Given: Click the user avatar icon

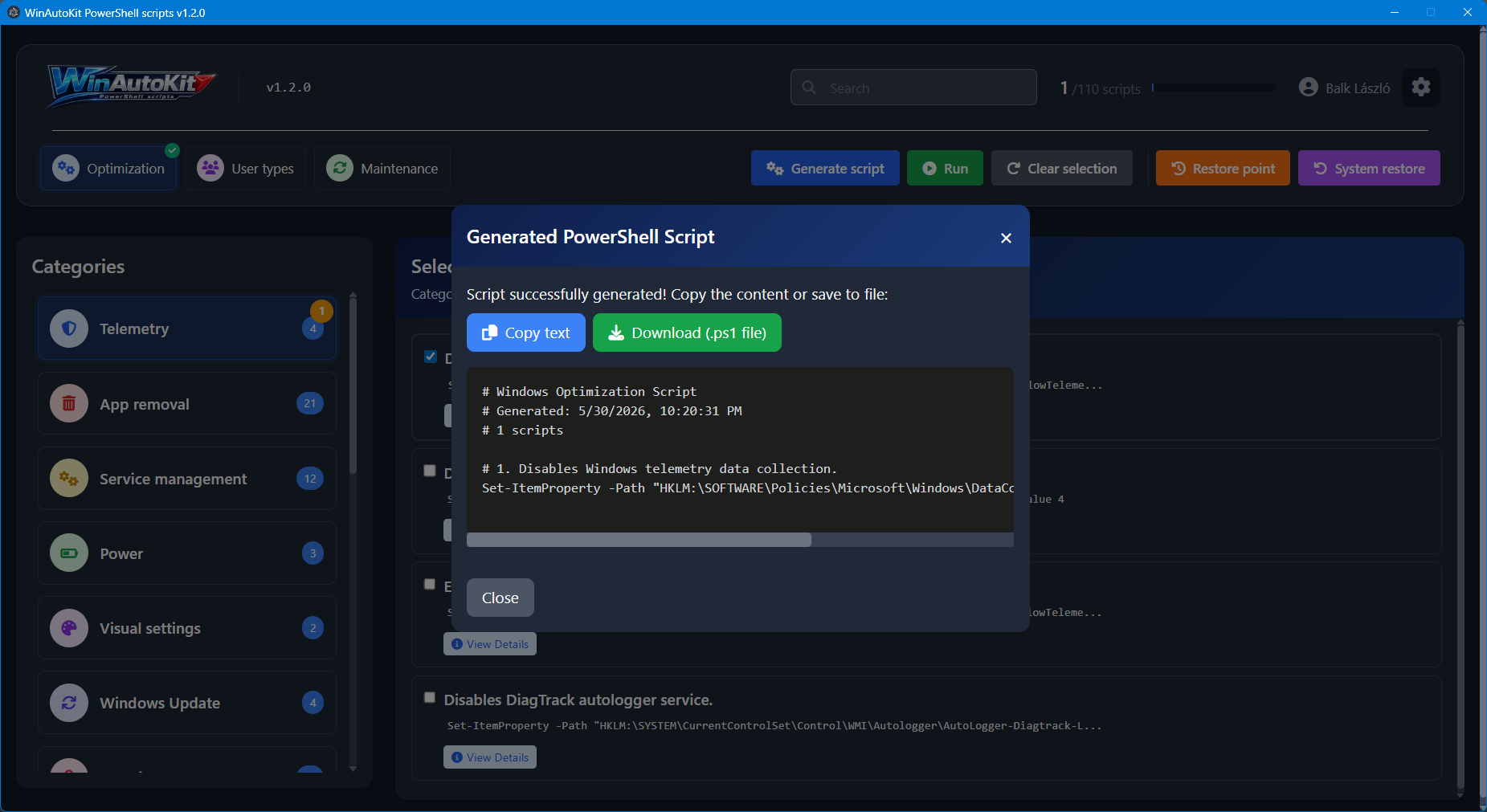Looking at the screenshot, I should point(1308,87).
